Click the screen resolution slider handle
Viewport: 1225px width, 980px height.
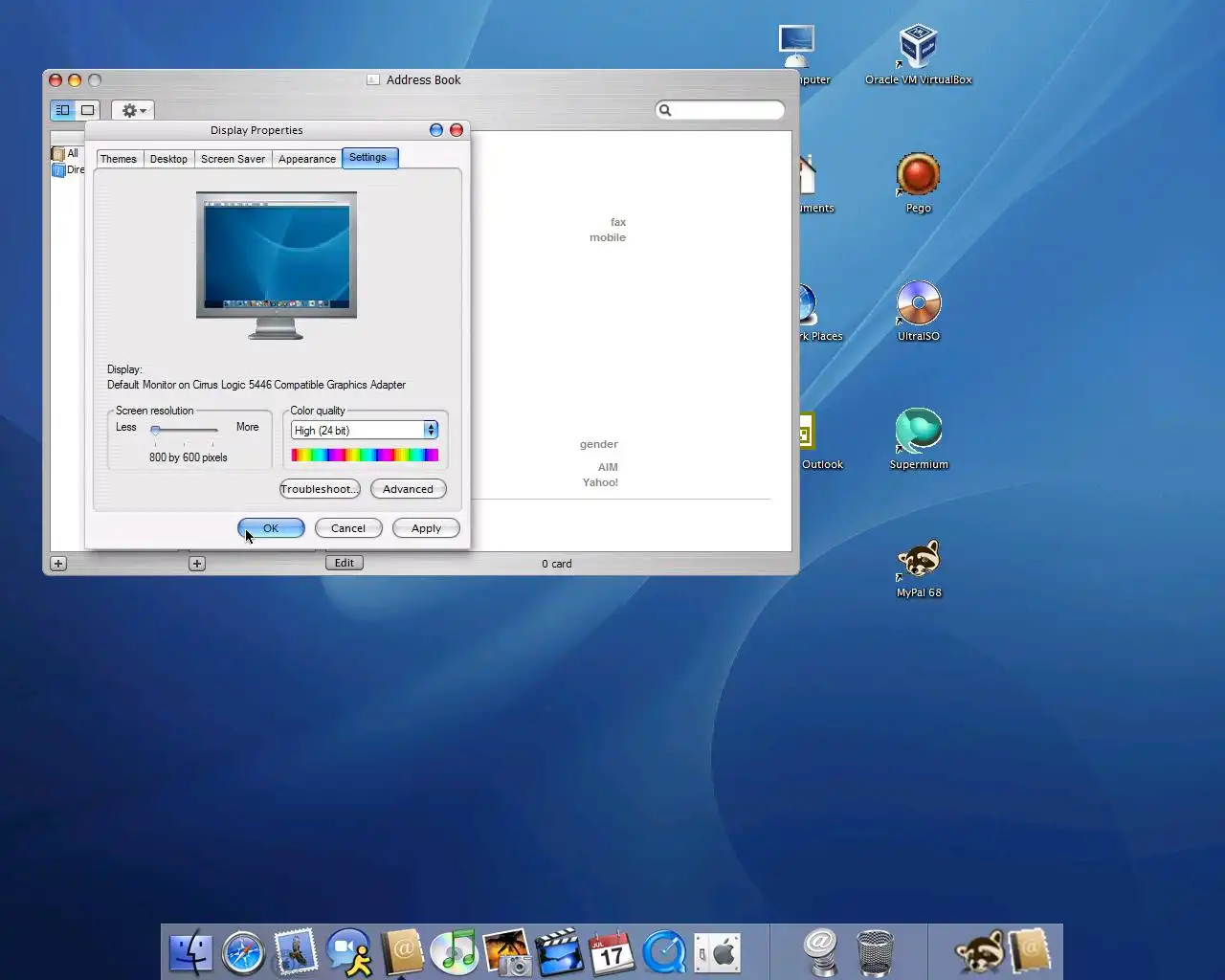click(x=155, y=431)
